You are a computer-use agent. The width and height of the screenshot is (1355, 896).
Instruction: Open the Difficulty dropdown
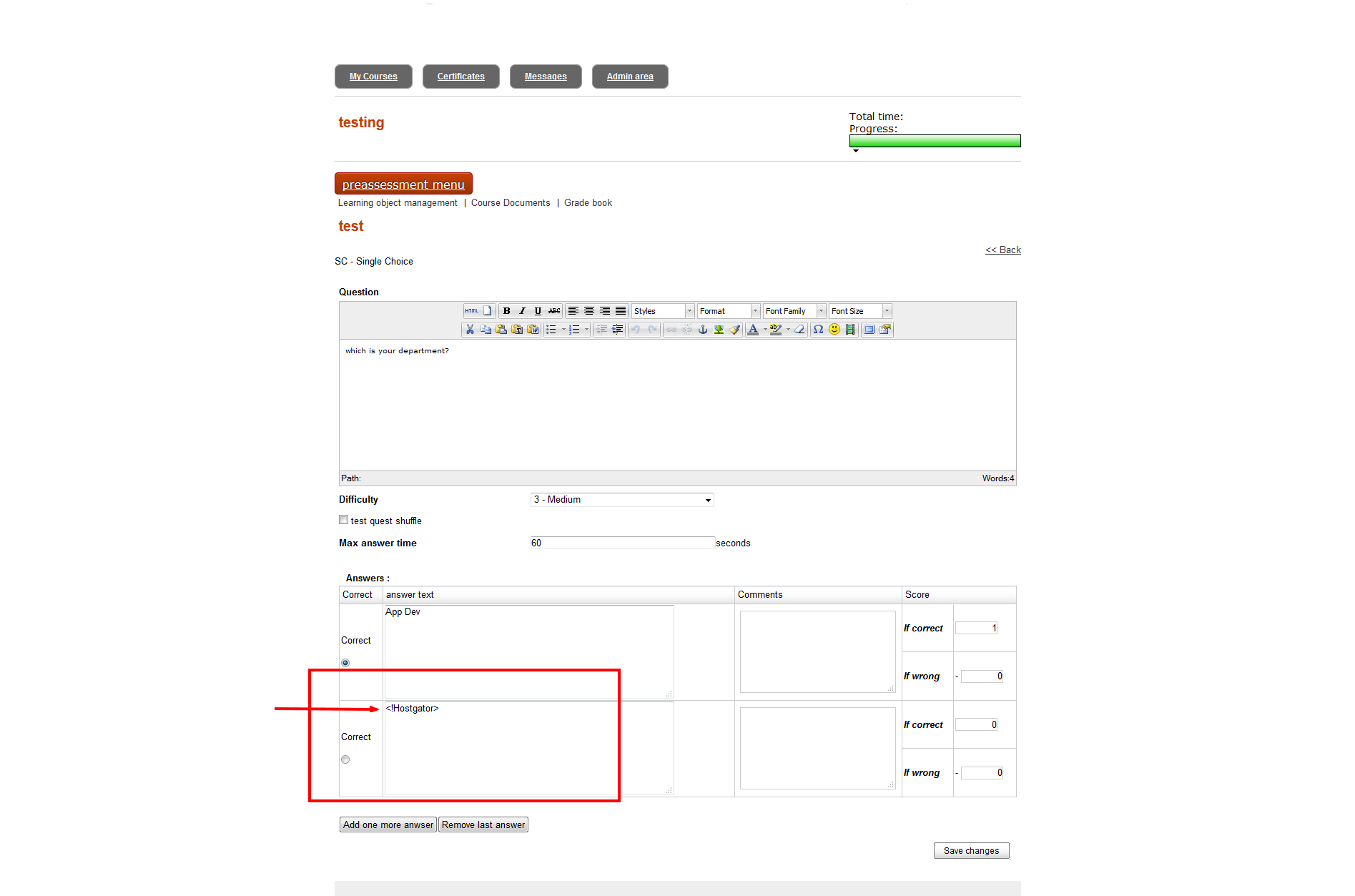tap(622, 500)
